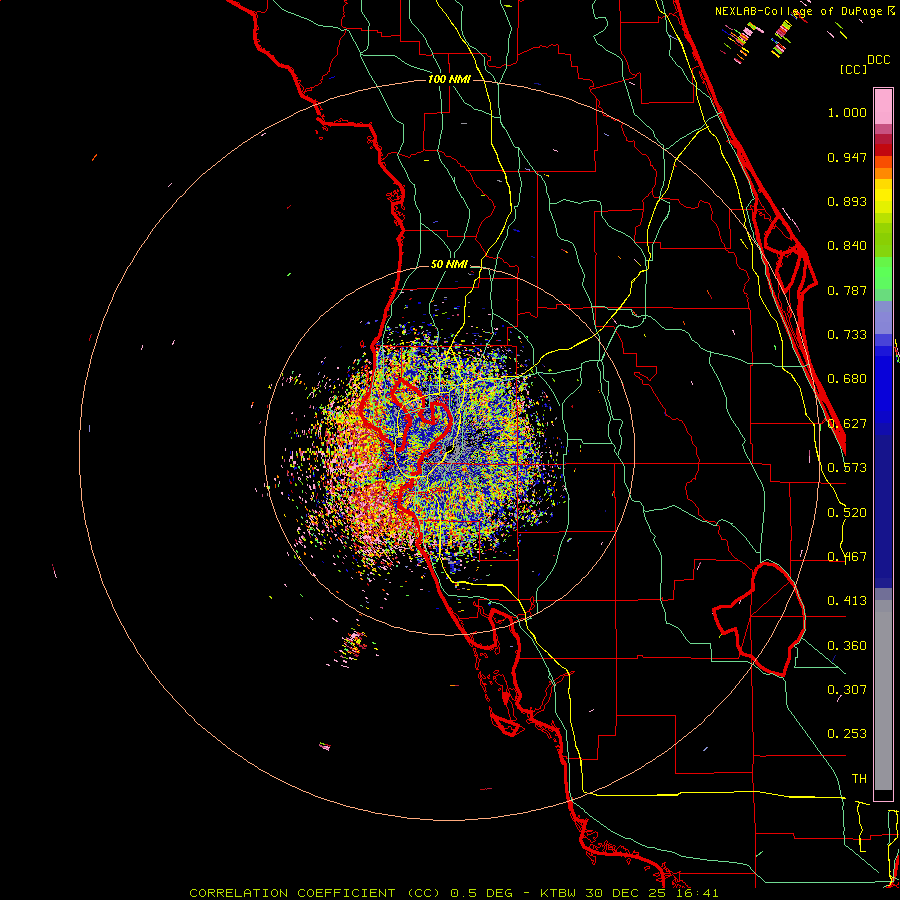The height and width of the screenshot is (900, 900).
Task: Select the 0.680 scale value
Action: point(847,379)
